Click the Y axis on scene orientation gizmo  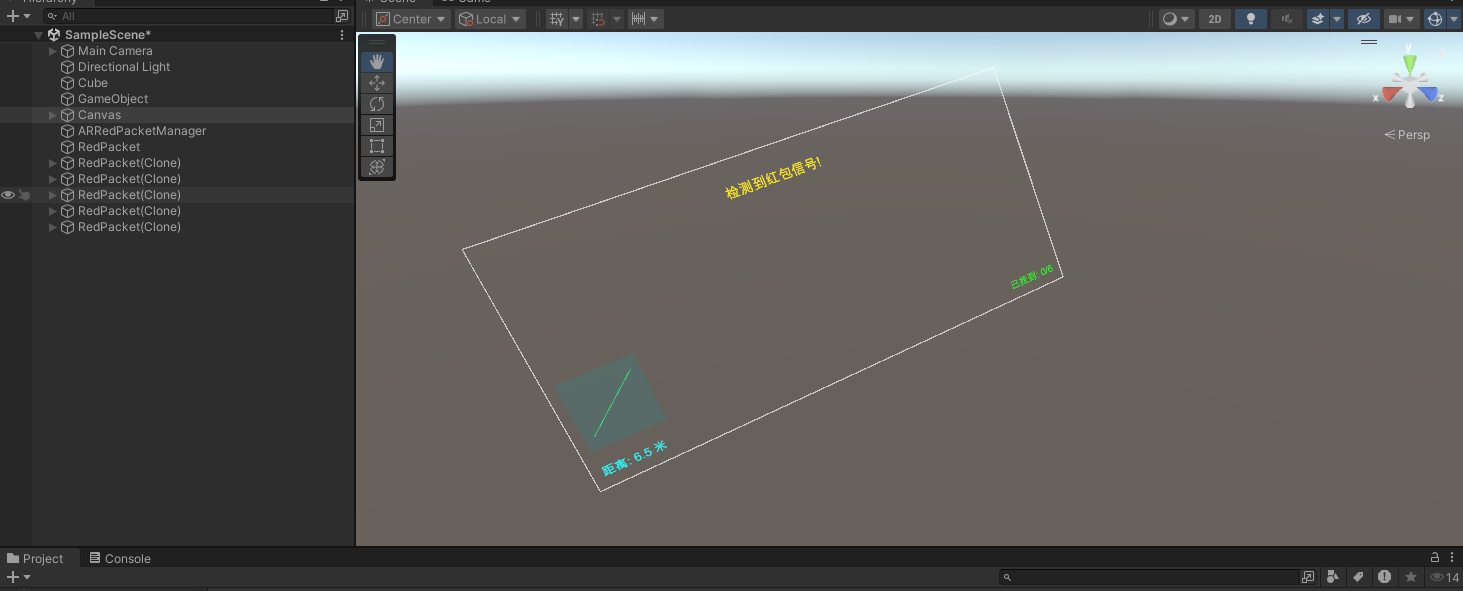pos(1410,62)
